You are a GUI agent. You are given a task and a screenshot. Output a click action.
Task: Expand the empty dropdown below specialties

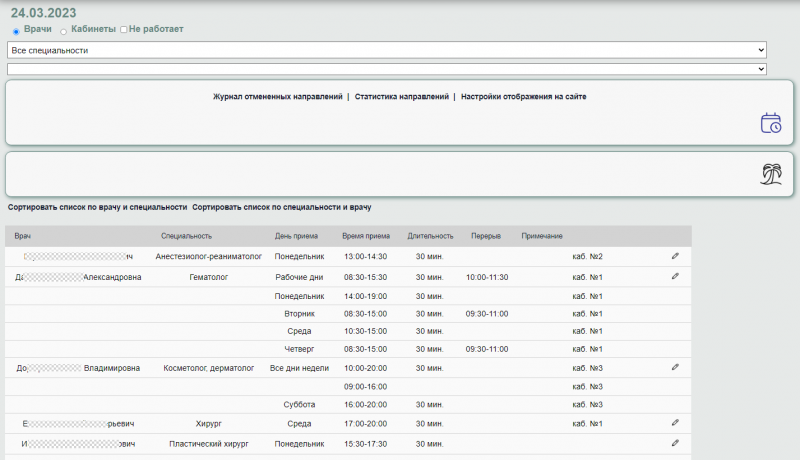pos(386,69)
